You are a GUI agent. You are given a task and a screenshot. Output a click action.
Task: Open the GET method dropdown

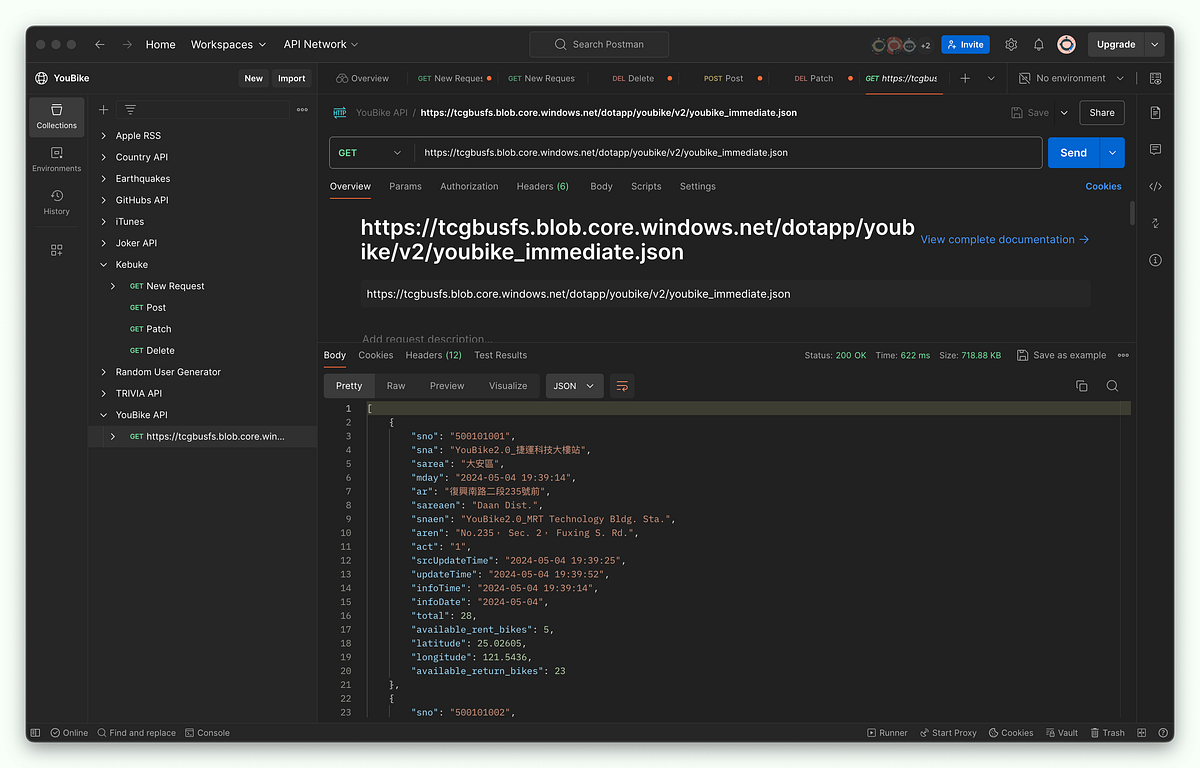click(370, 151)
